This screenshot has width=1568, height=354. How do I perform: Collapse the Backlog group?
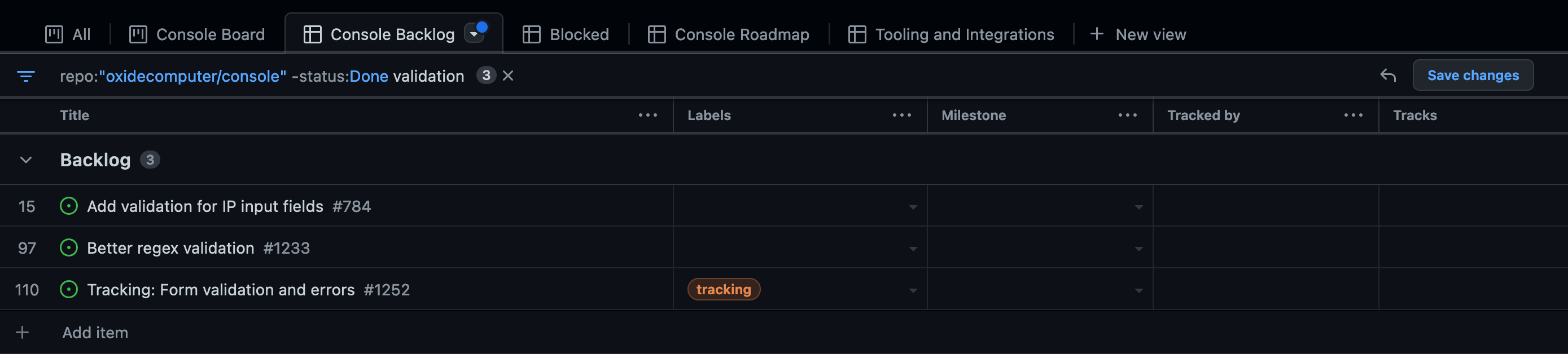25,160
